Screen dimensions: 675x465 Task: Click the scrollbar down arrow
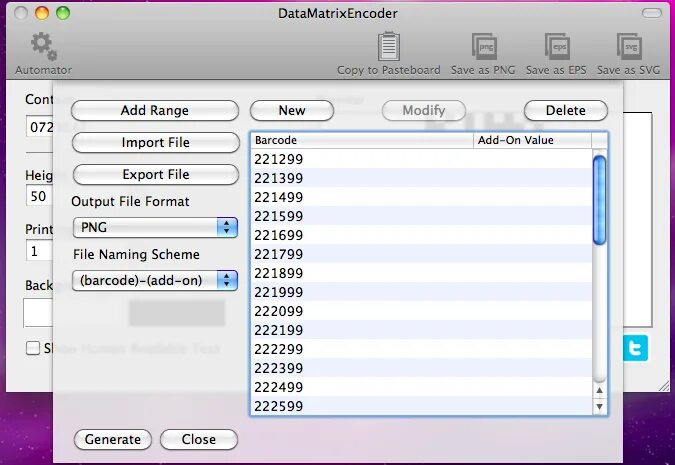599,406
